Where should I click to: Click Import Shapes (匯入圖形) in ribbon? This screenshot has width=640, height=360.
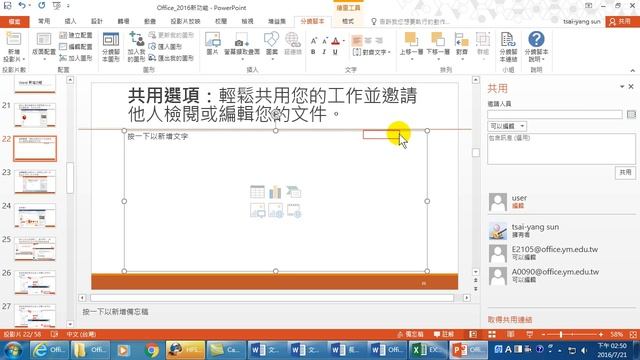coord(165,47)
